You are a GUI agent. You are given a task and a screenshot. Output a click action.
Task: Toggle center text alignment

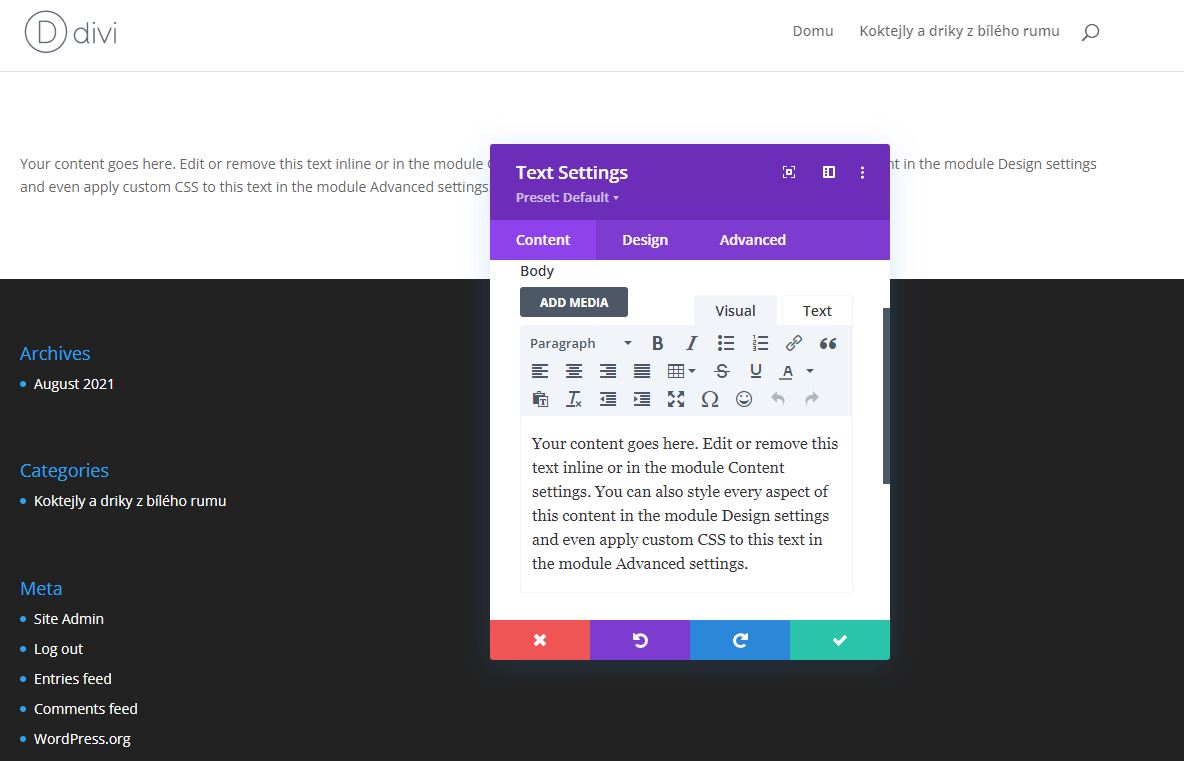[x=574, y=371]
